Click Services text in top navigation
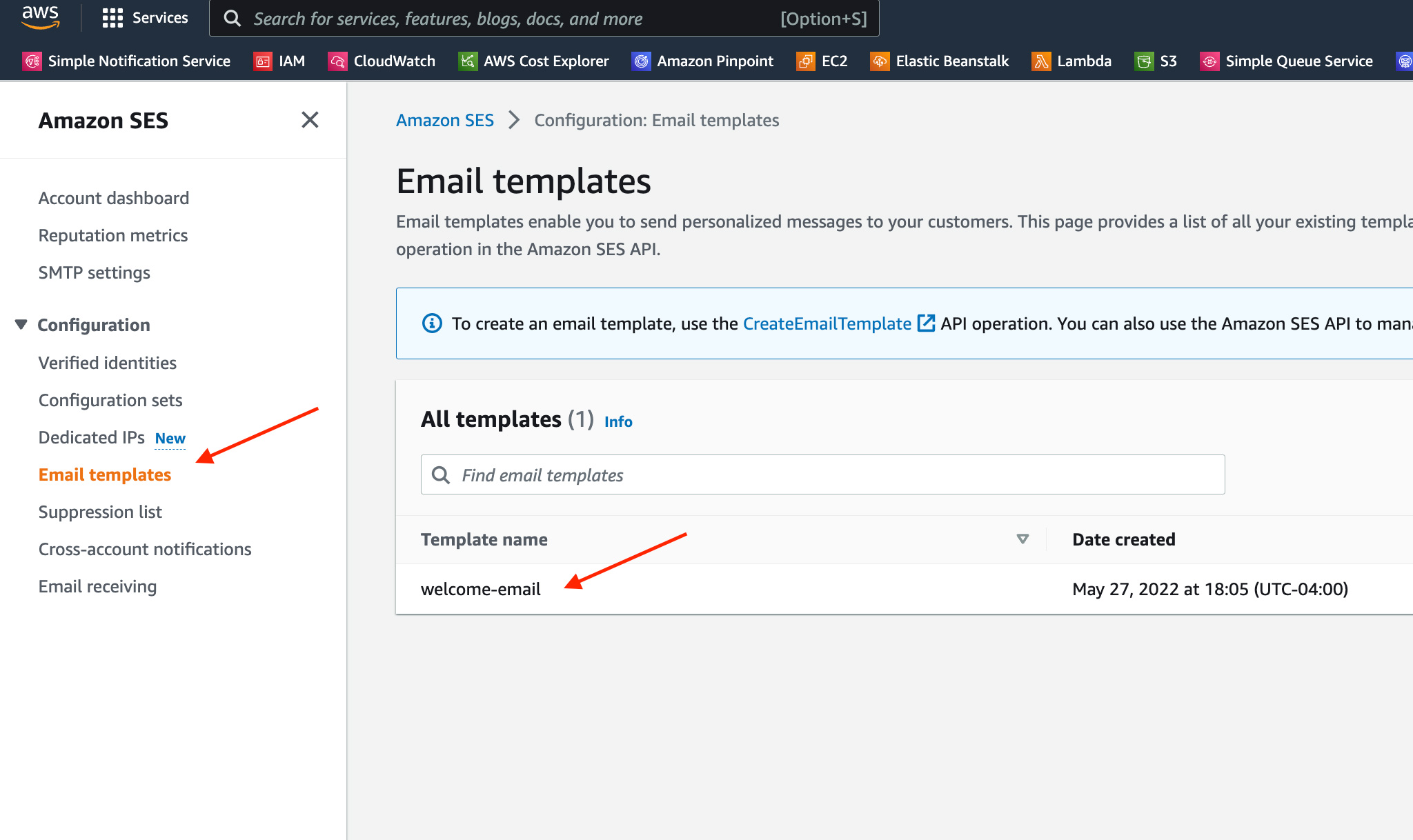 160,18
